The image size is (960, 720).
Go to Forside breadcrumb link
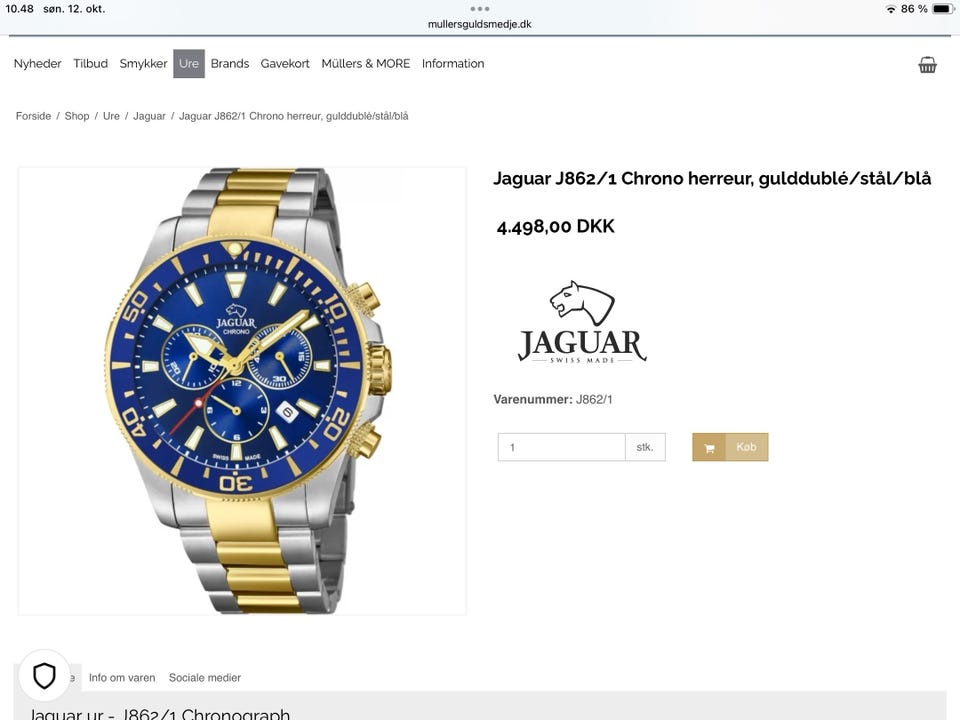click(33, 116)
